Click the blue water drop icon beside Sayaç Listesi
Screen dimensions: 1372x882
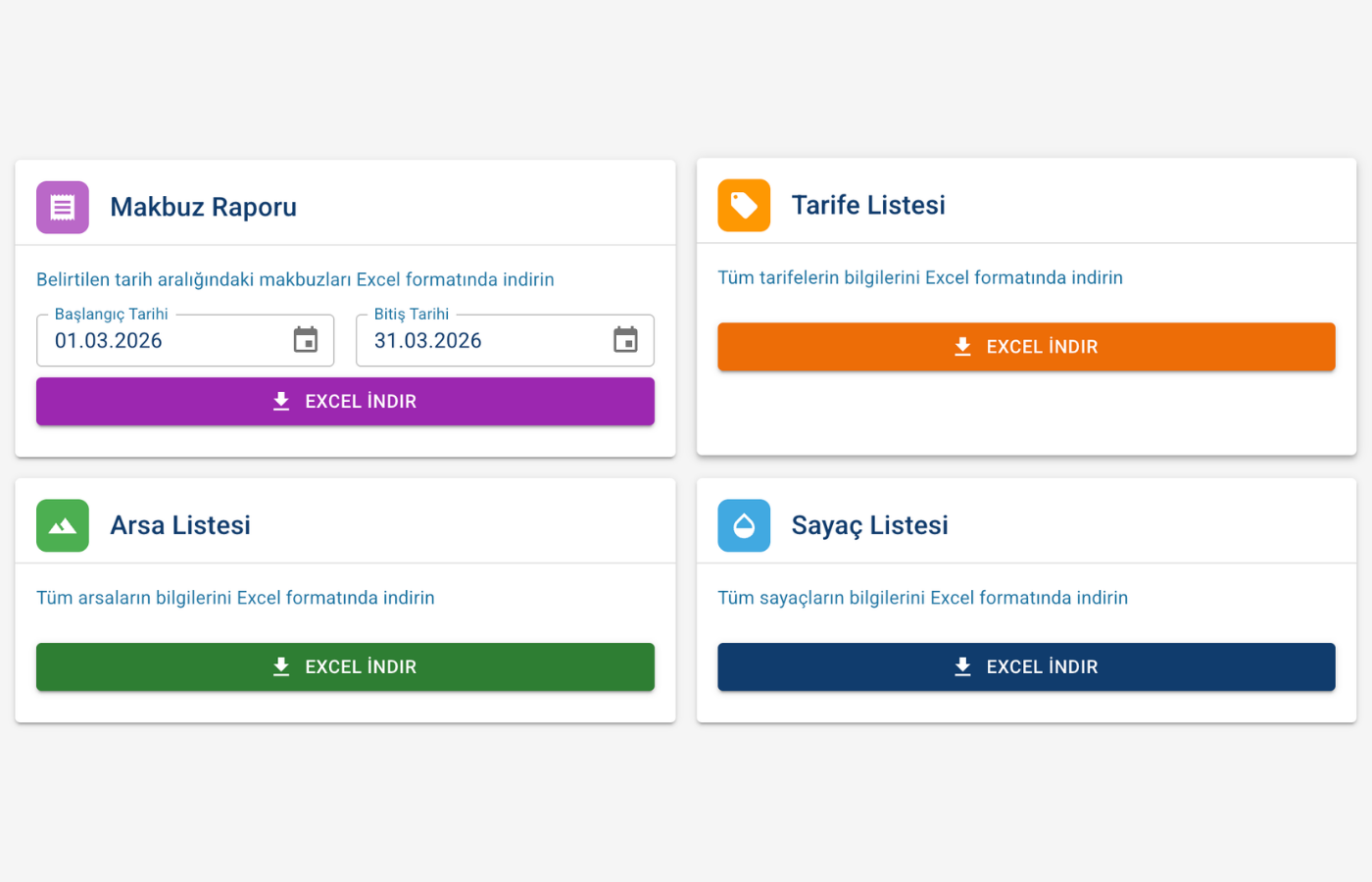click(744, 525)
